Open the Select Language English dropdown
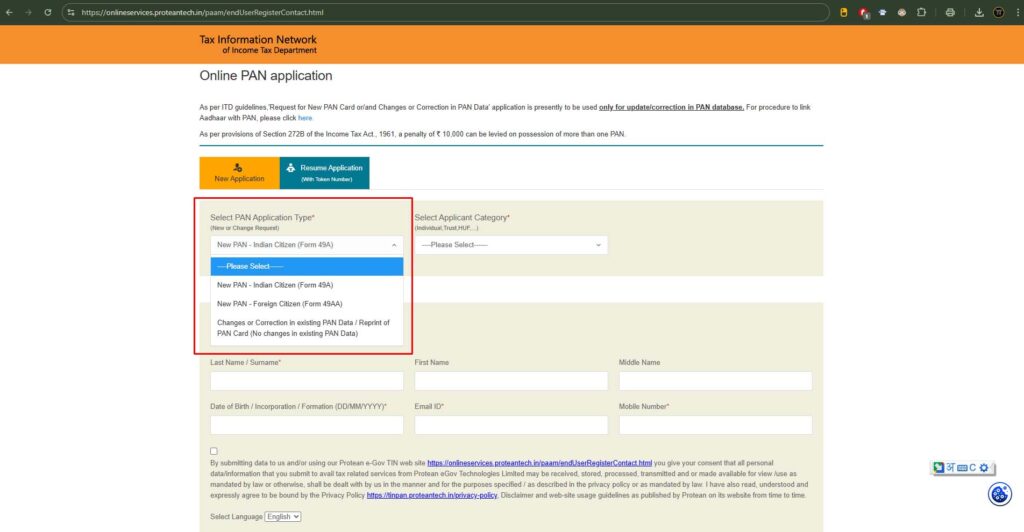Screen dimensions: 1024x532 [x=283, y=516]
